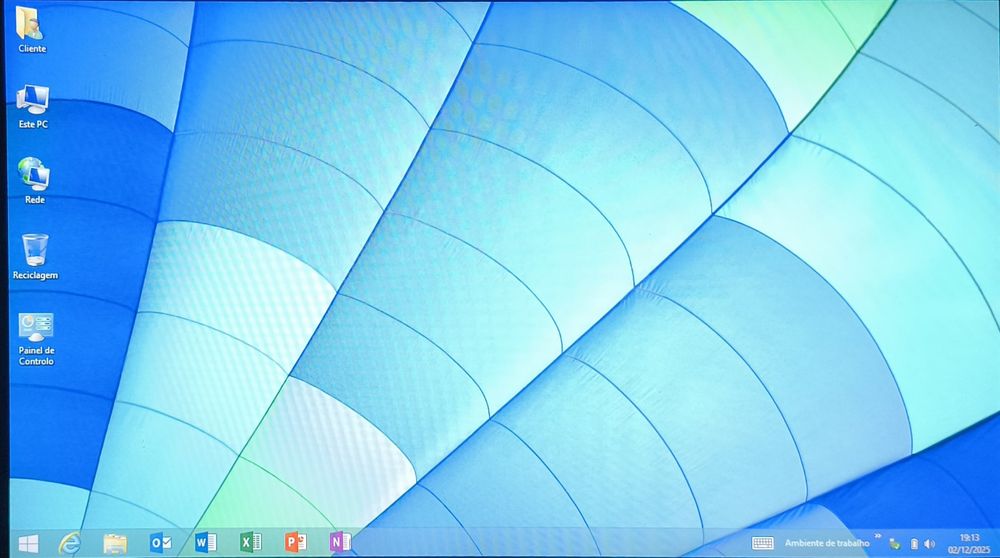The image size is (1000, 558).
Task: Select the Rede network icon
Action: point(34,181)
